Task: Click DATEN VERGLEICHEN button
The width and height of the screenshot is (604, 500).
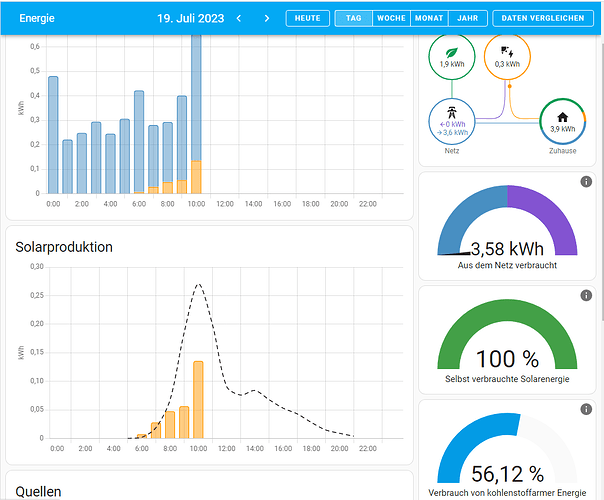Action: click(x=544, y=18)
